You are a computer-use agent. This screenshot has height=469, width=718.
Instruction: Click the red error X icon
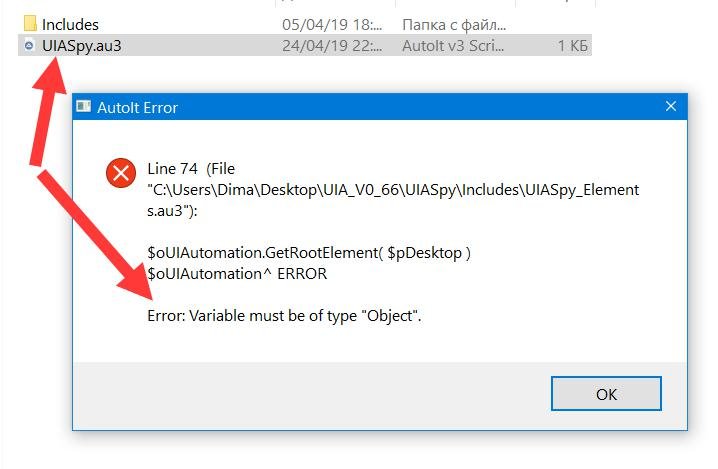121,173
